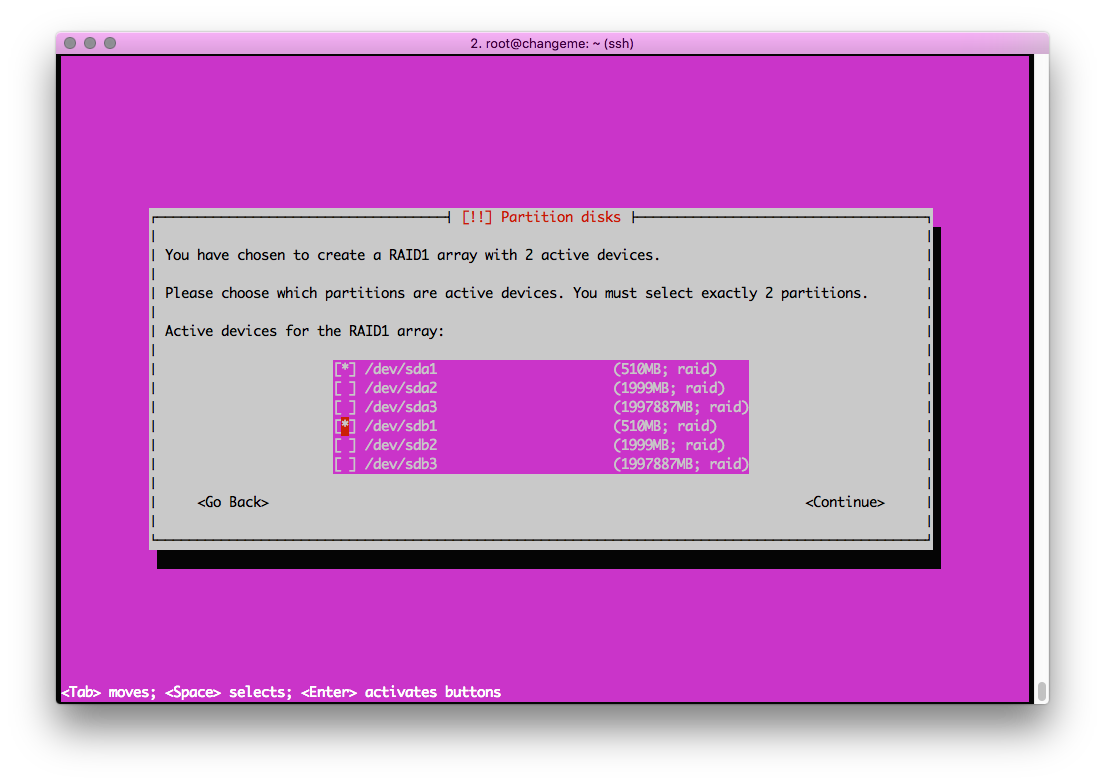Image resolution: width=1105 pixels, height=784 pixels.
Task: Uncheck the /dev/sda1 checkbox
Action: coord(345,369)
